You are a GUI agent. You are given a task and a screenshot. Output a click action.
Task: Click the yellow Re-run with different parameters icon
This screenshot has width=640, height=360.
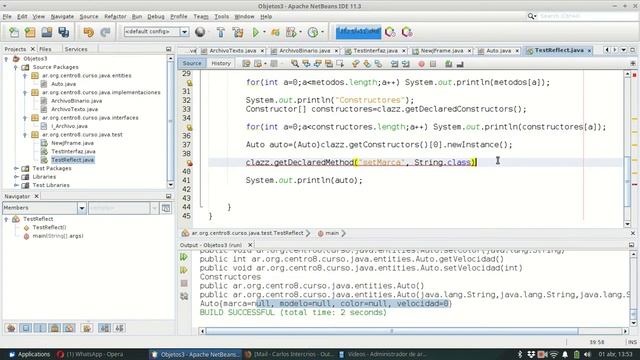[184, 270]
